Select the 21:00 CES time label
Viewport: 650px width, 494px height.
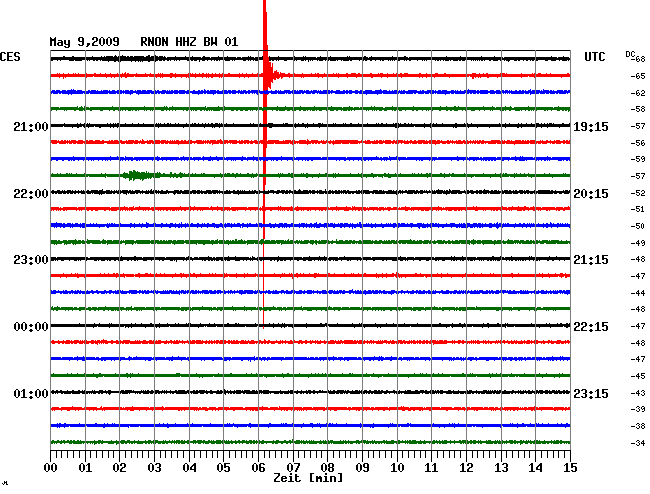click(31, 126)
